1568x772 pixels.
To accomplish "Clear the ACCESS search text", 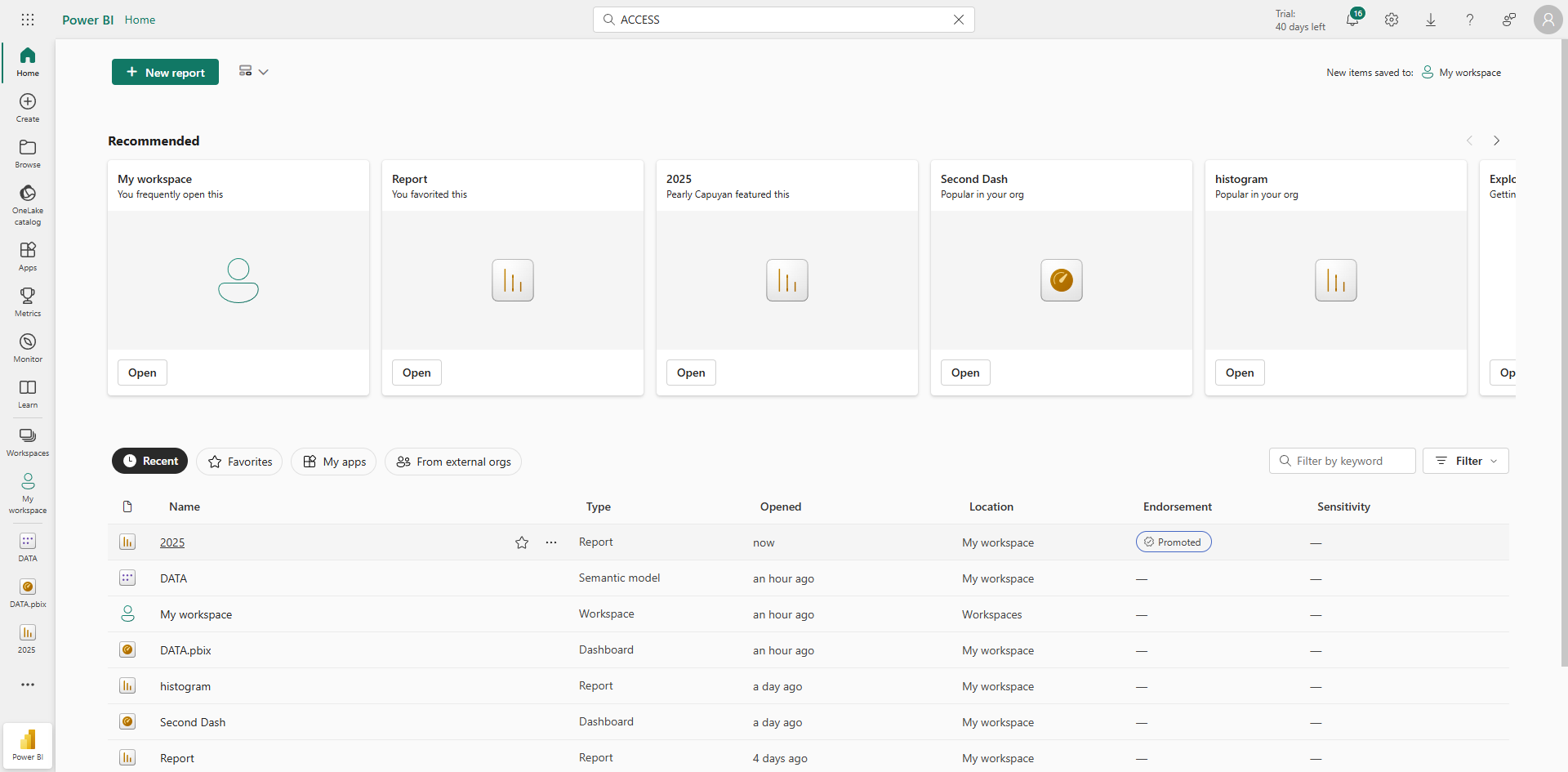I will (959, 20).
